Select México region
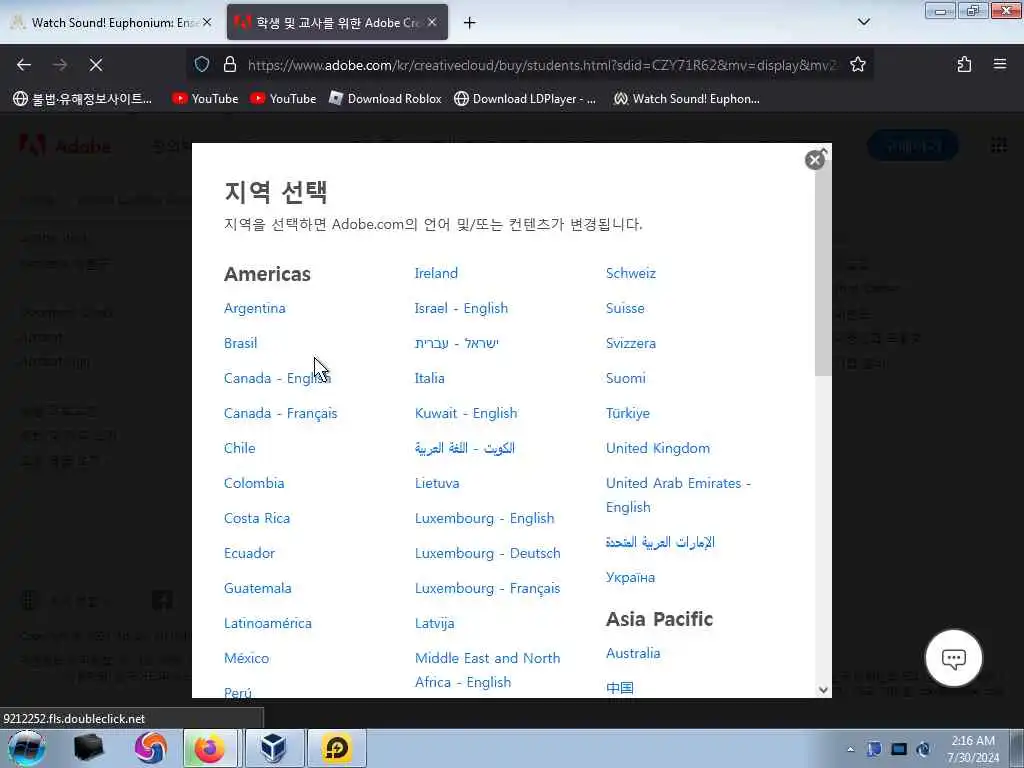The width and height of the screenshot is (1024, 768). (246, 658)
